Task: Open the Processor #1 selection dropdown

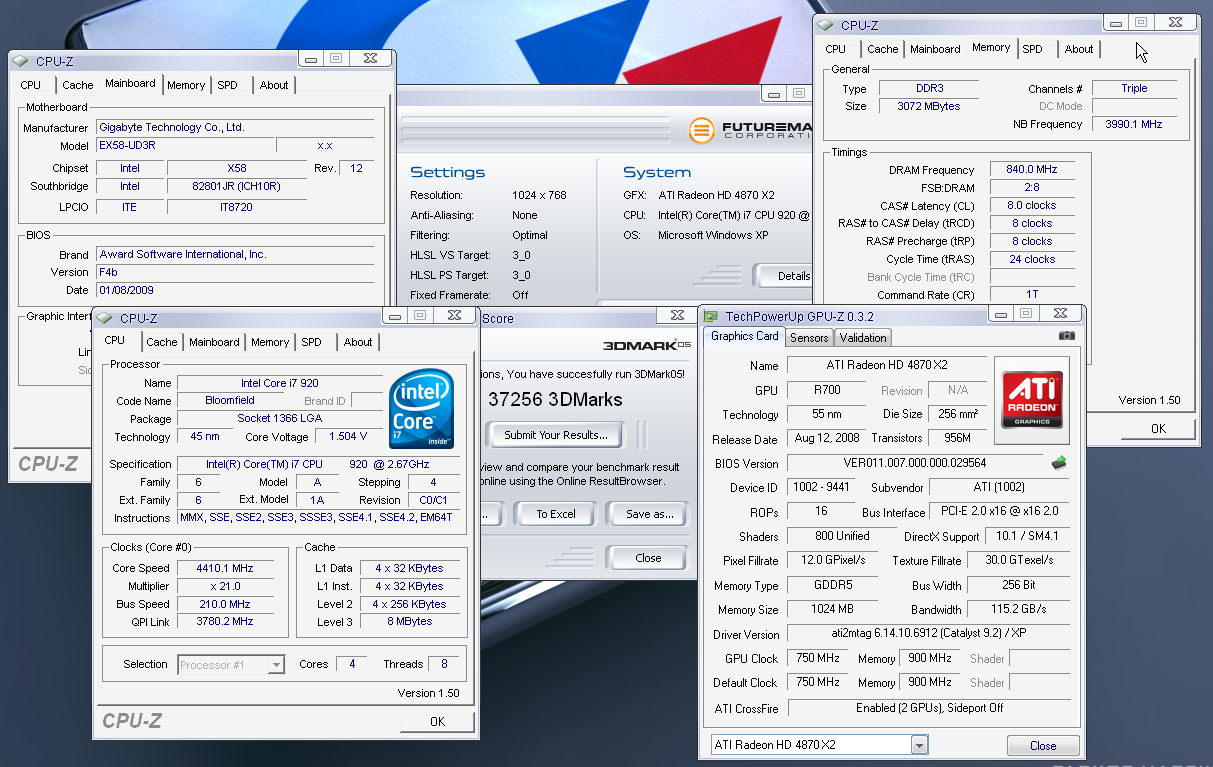Action: [277, 664]
